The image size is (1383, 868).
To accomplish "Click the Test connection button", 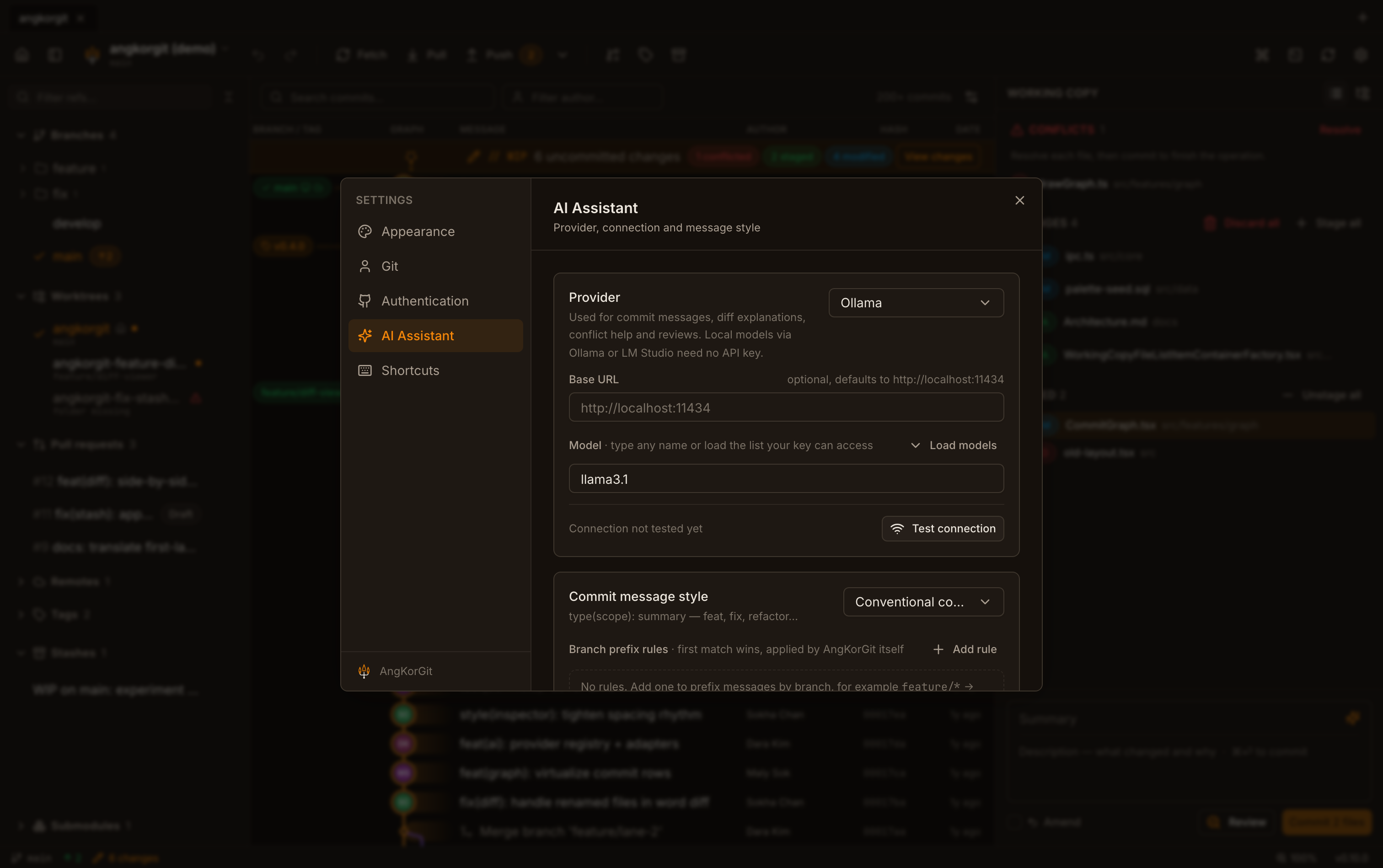I will pyautogui.click(x=943, y=529).
